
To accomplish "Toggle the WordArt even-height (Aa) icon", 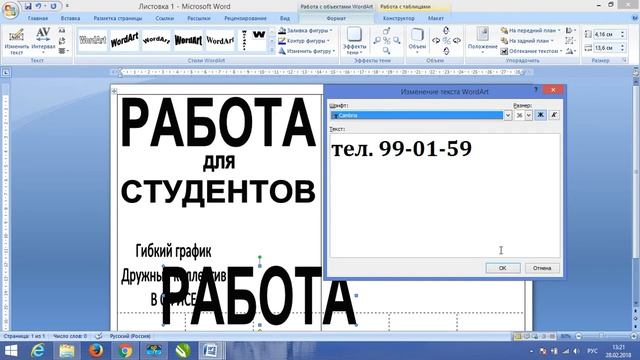I will pos(62,31).
